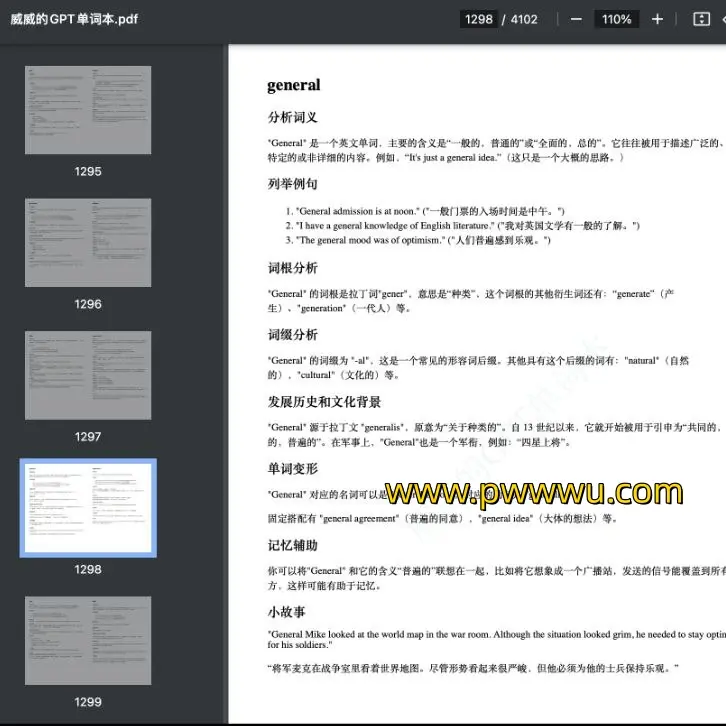Click the 记忆辅助 section heading
Screen dimensions: 726x726
pos(292,545)
